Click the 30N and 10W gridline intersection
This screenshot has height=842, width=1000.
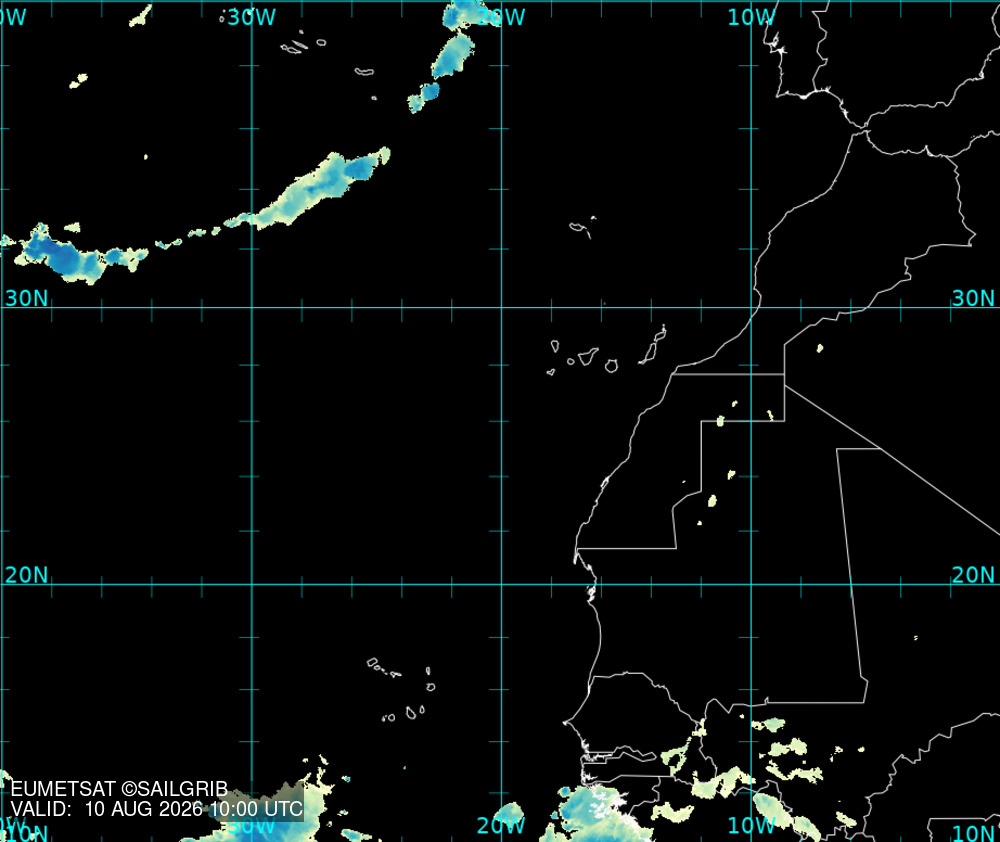(x=751, y=307)
